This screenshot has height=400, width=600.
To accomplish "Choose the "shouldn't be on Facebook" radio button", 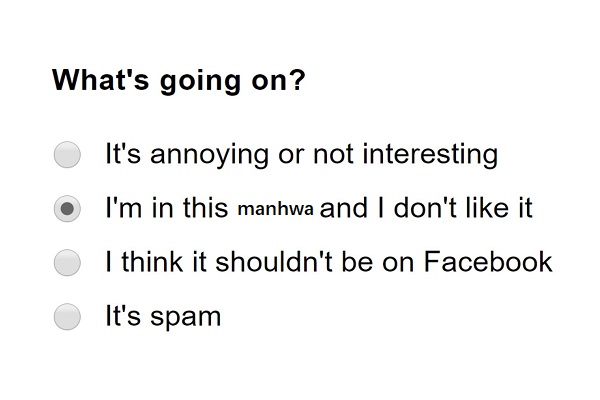I will tap(67, 263).
